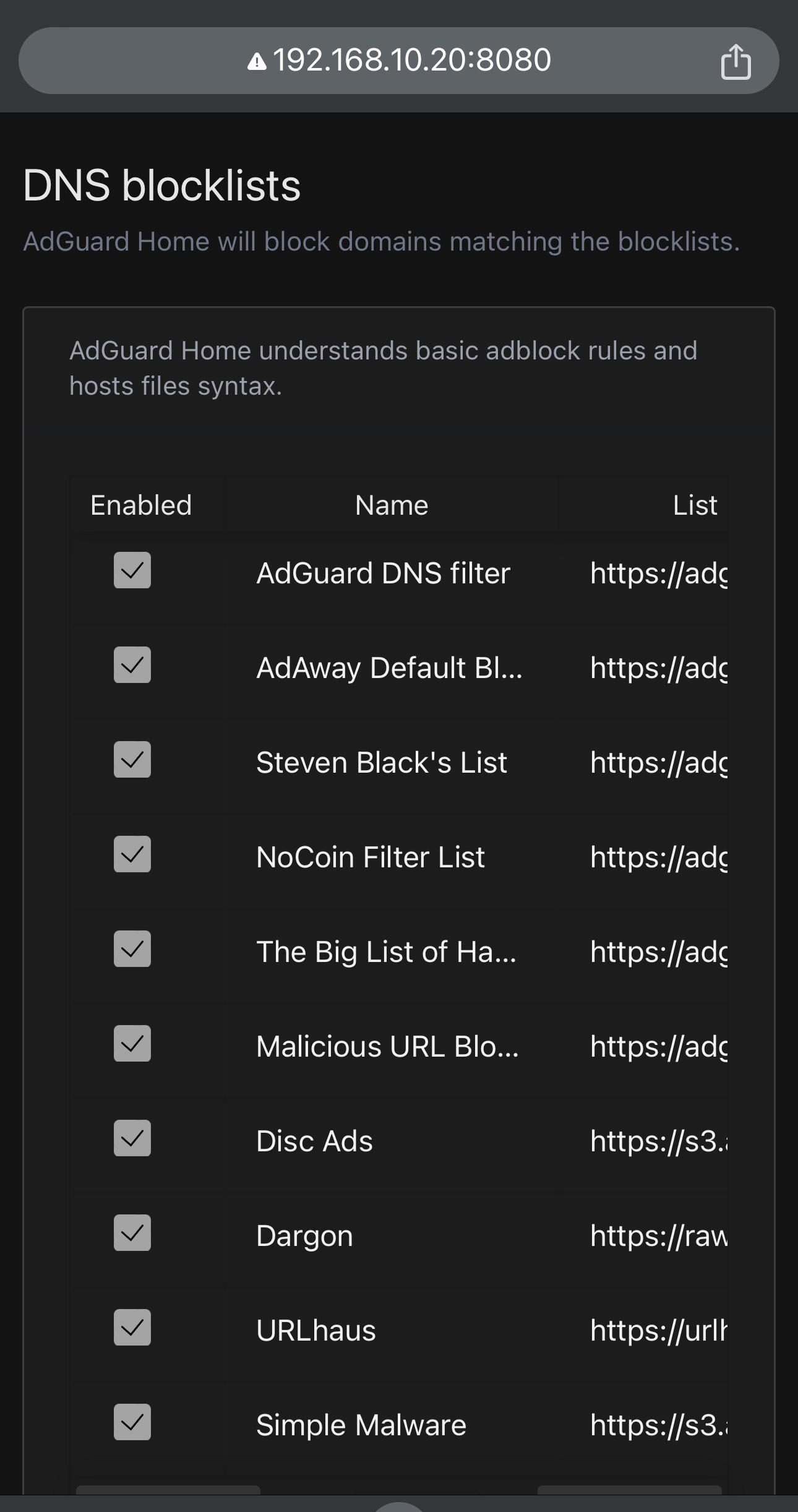Select Malicious URL Blo... name cell

coord(387,1046)
